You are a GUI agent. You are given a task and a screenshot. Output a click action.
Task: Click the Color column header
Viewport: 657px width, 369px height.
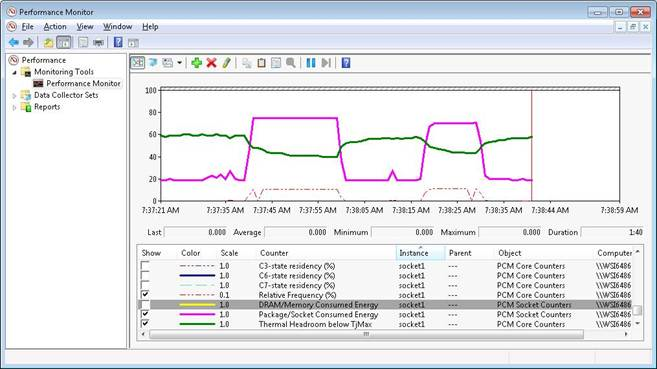[x=191, y=253]
